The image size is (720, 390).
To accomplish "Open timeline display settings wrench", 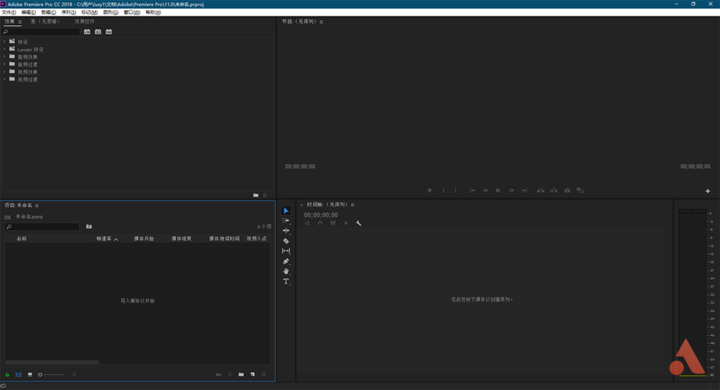I will (x=358, y=223).
